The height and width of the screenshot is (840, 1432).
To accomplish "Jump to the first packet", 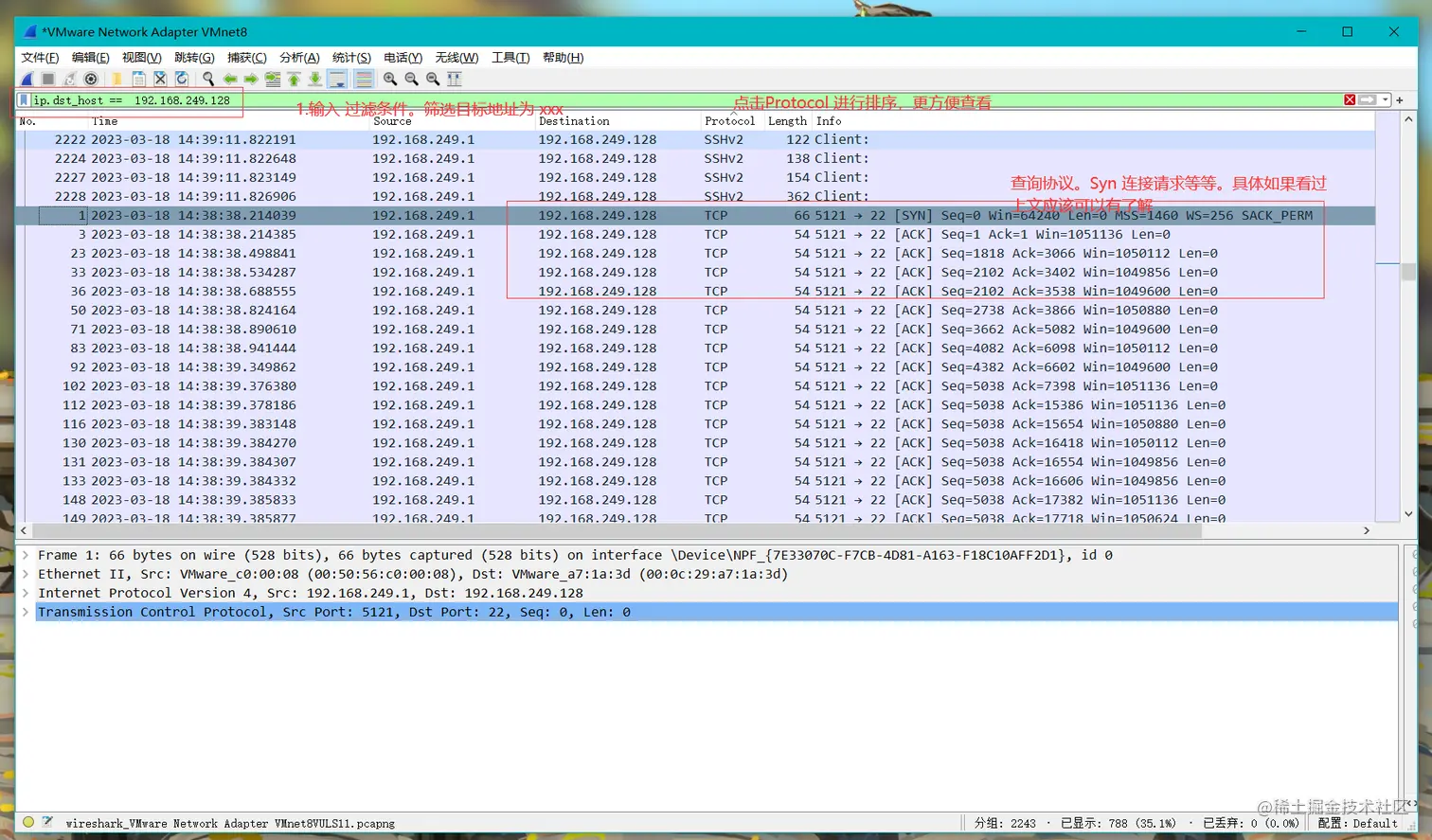I will tap(294, 80).
